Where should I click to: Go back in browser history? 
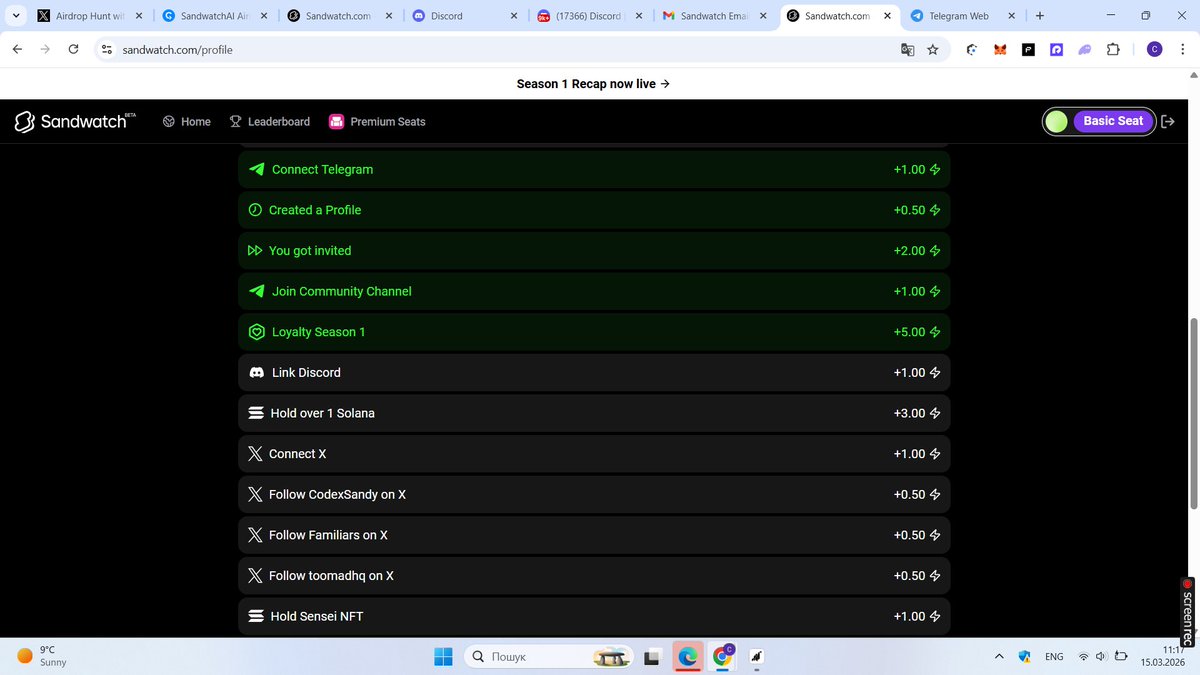[17, 49]
